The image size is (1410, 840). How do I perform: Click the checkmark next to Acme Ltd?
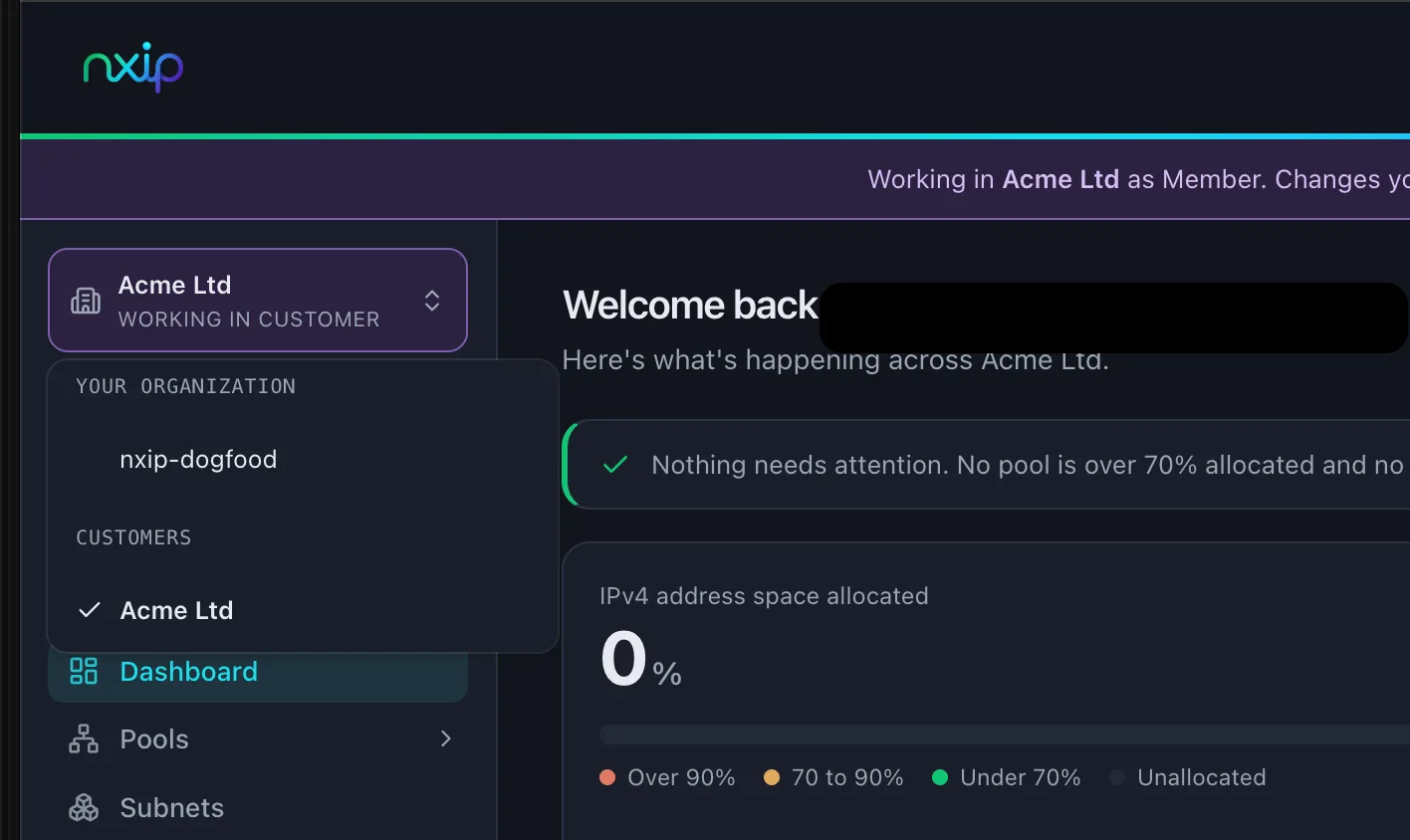(90, 610)
